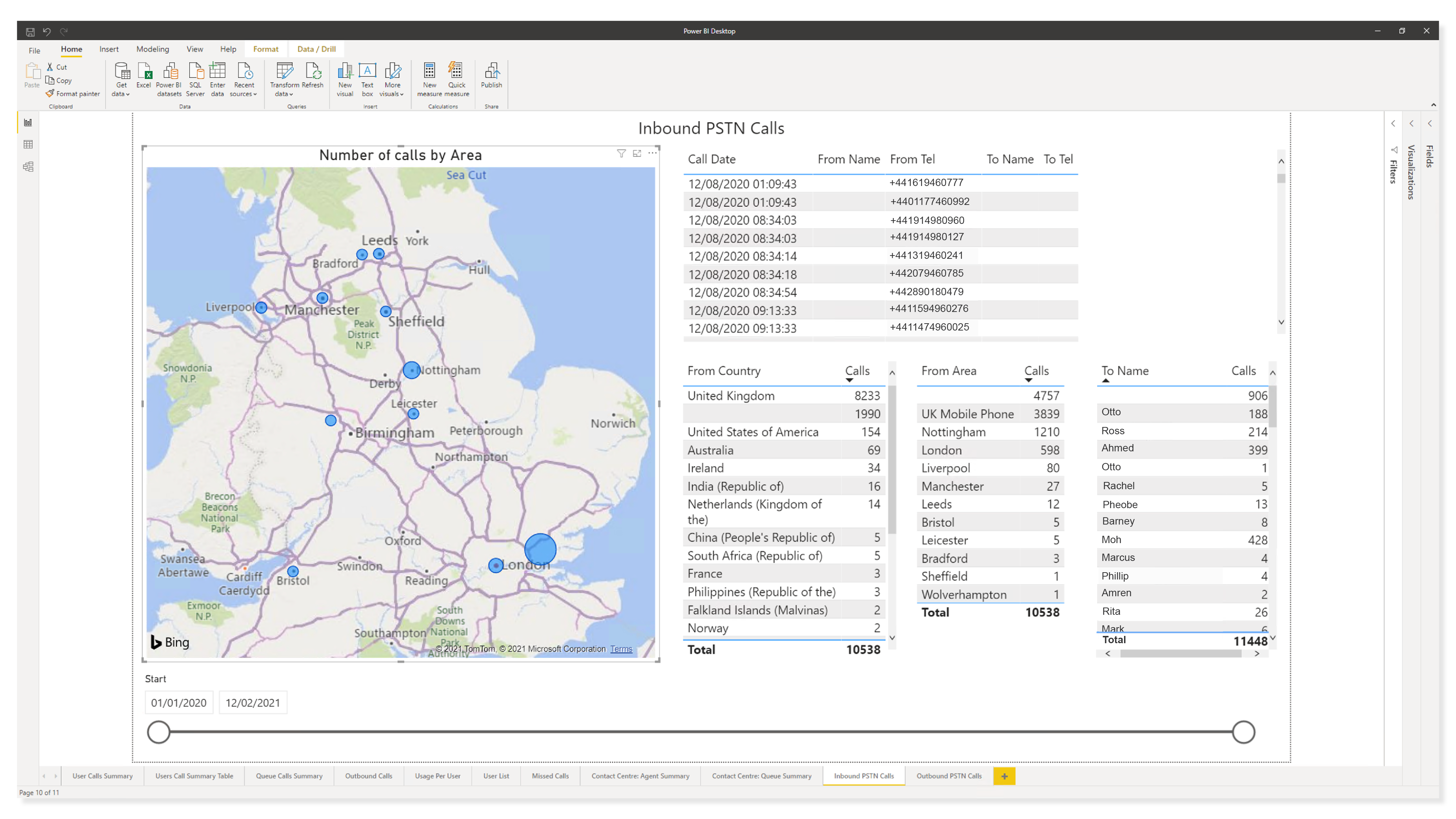This screenshot has height=819, width=1456.
Task: Open the Data / Drill ribbon tab
Action: [x=317, y=49]
